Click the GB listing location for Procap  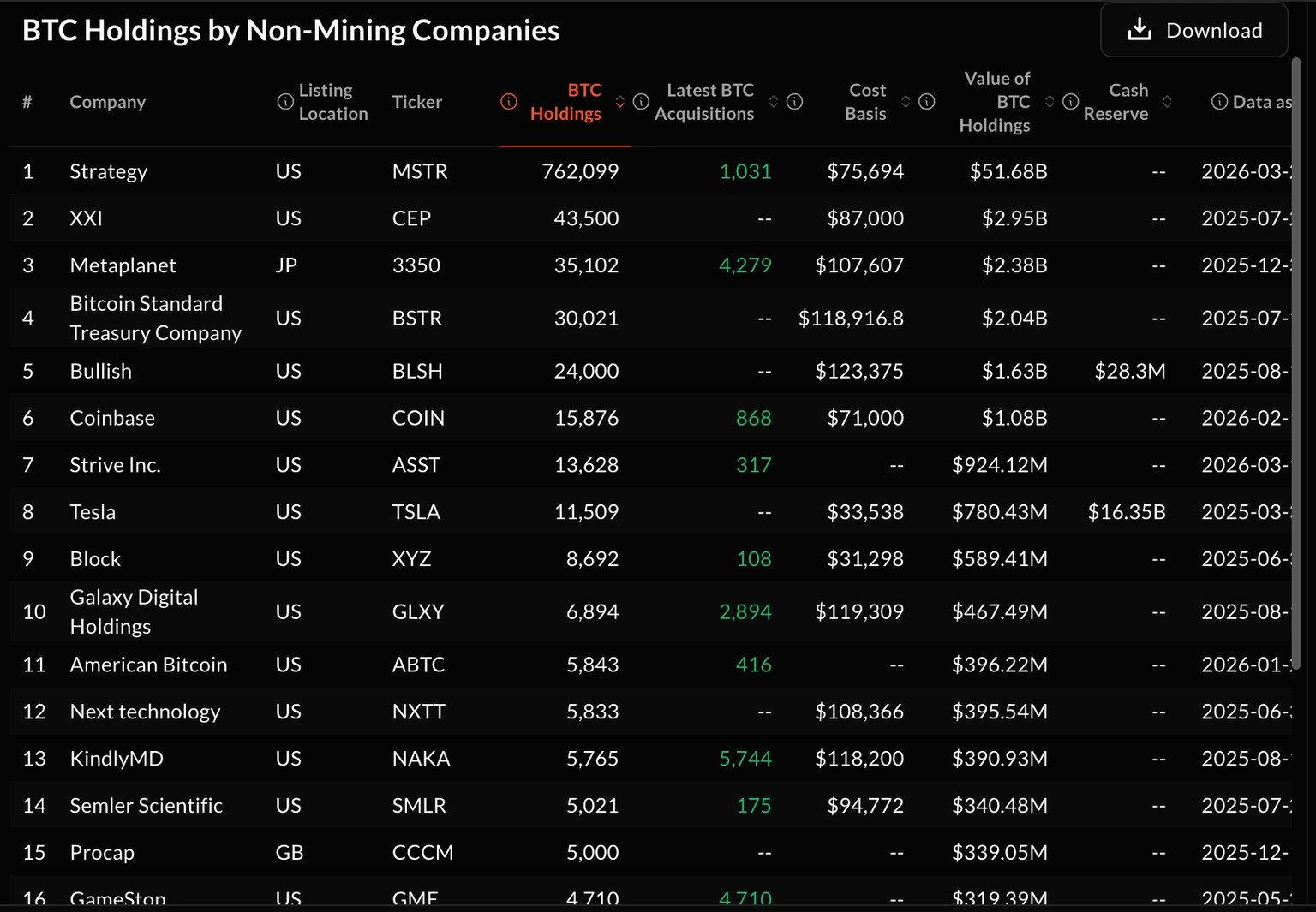coord(290,853)
